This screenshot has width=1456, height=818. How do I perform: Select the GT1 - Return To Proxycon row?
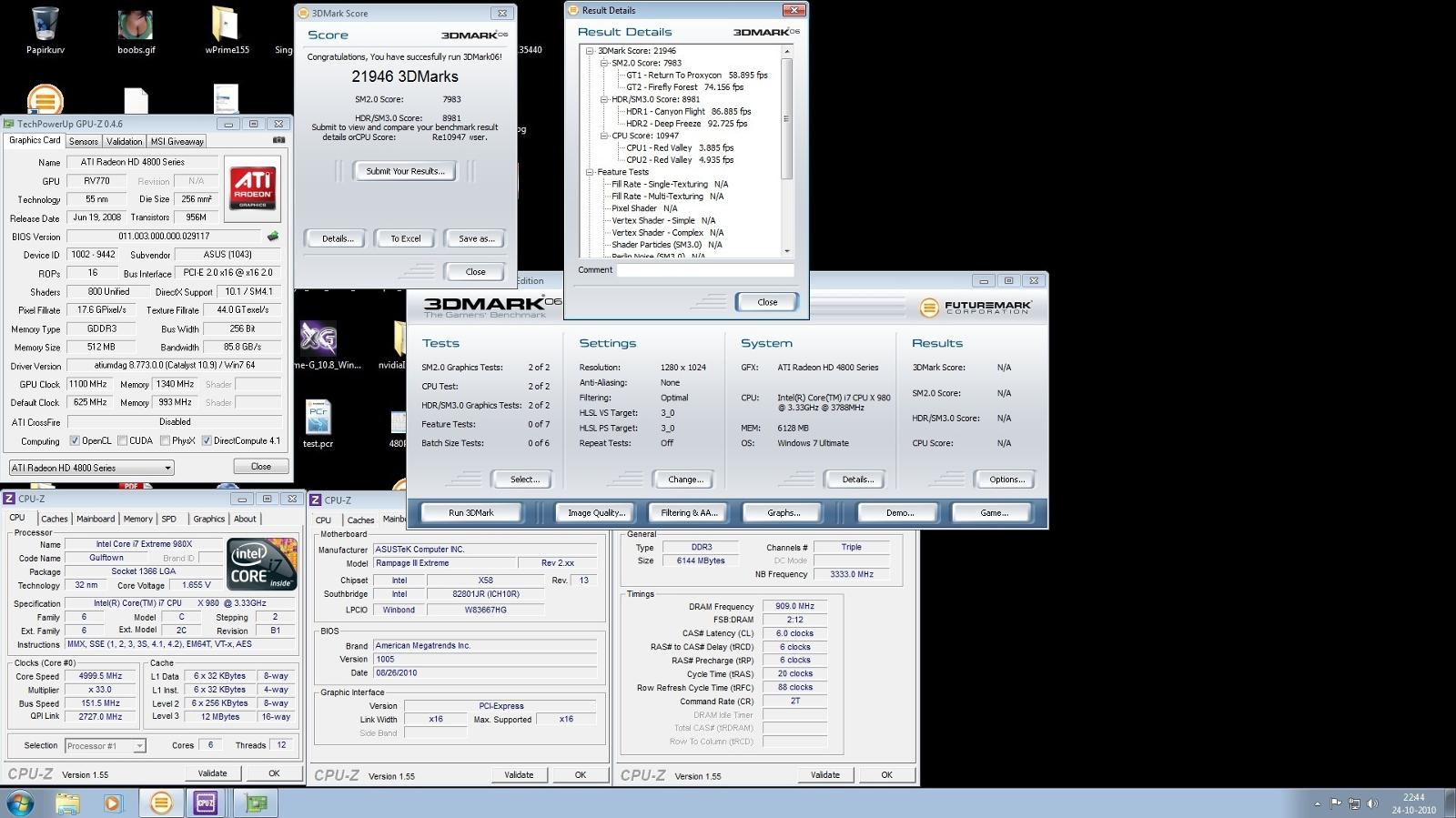[x=696, y=76]
